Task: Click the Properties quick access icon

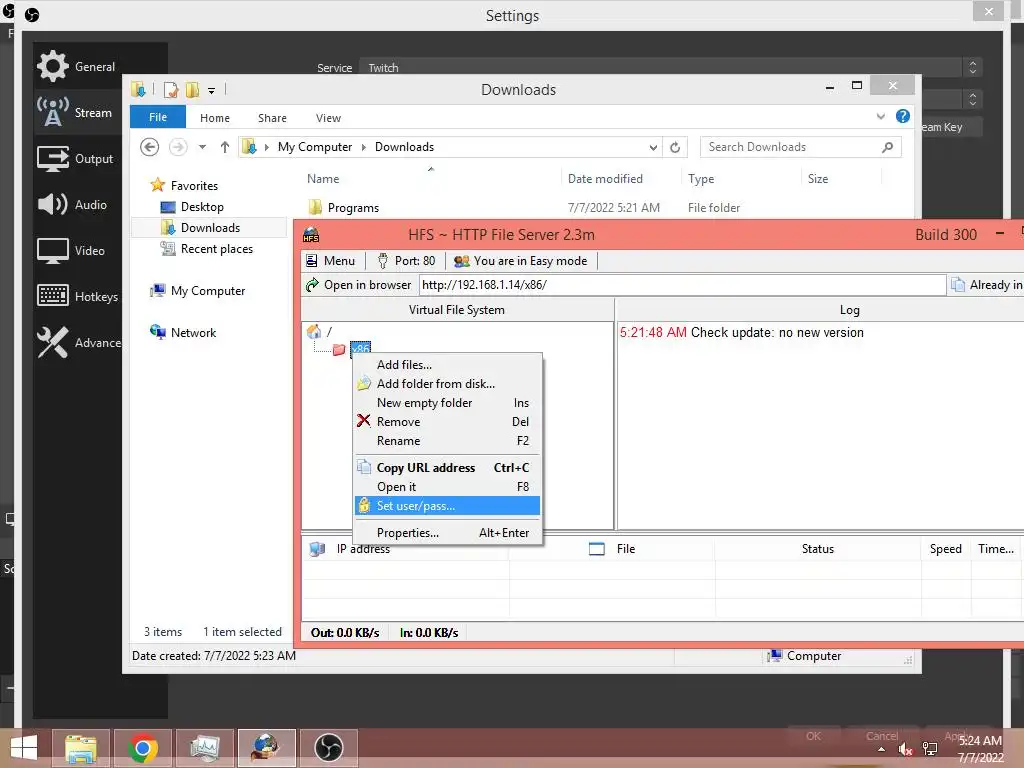Action: click(x=171, y=89)
